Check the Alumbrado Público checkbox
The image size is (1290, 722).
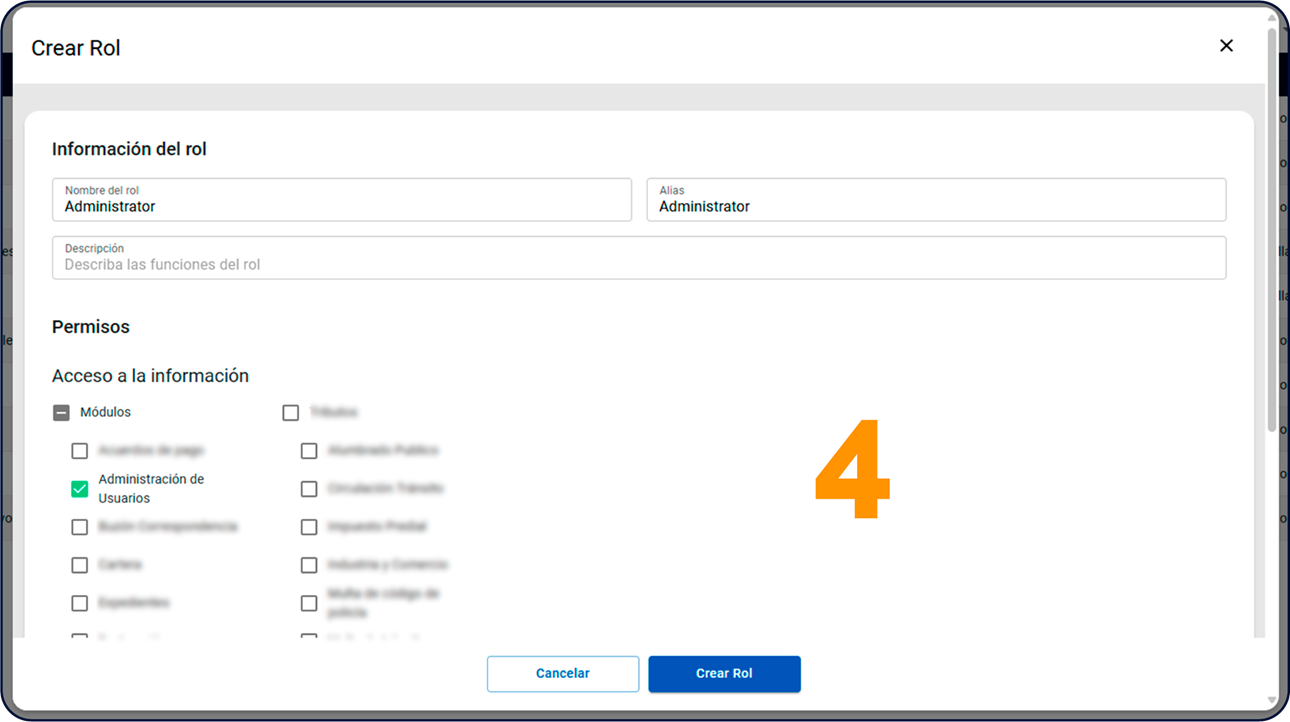click(x=309, y=451)
